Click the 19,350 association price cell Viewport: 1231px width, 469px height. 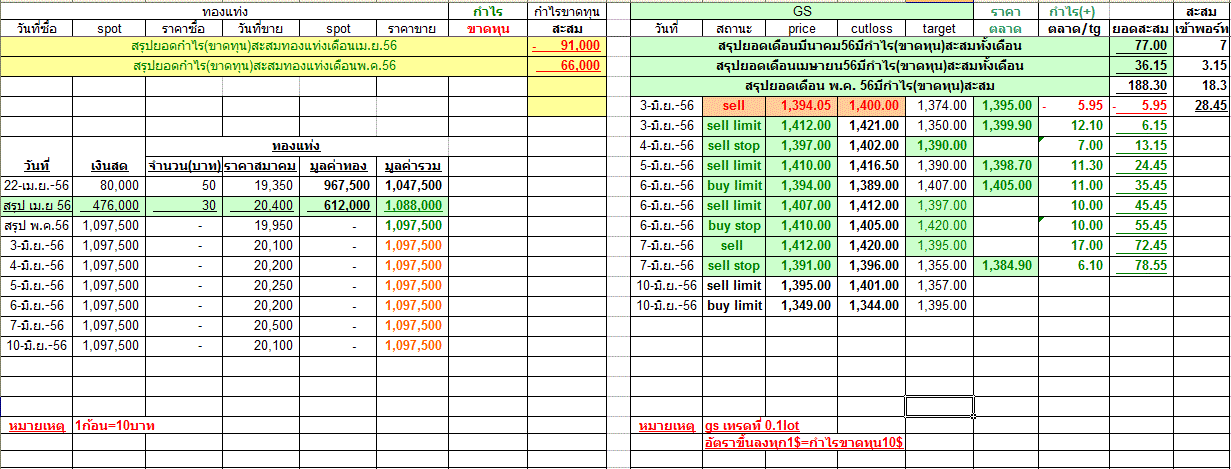click(262, 185)
